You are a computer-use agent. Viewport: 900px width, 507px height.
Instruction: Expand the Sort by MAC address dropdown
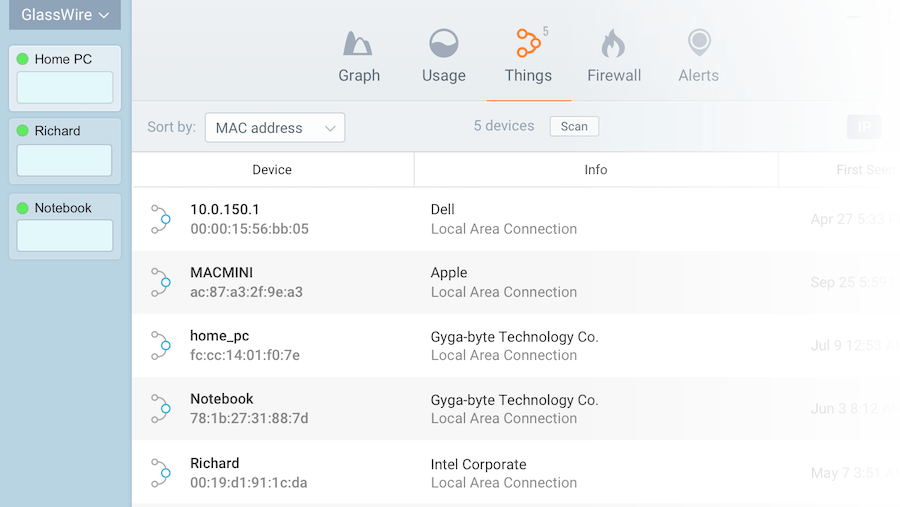coord(275,128)
